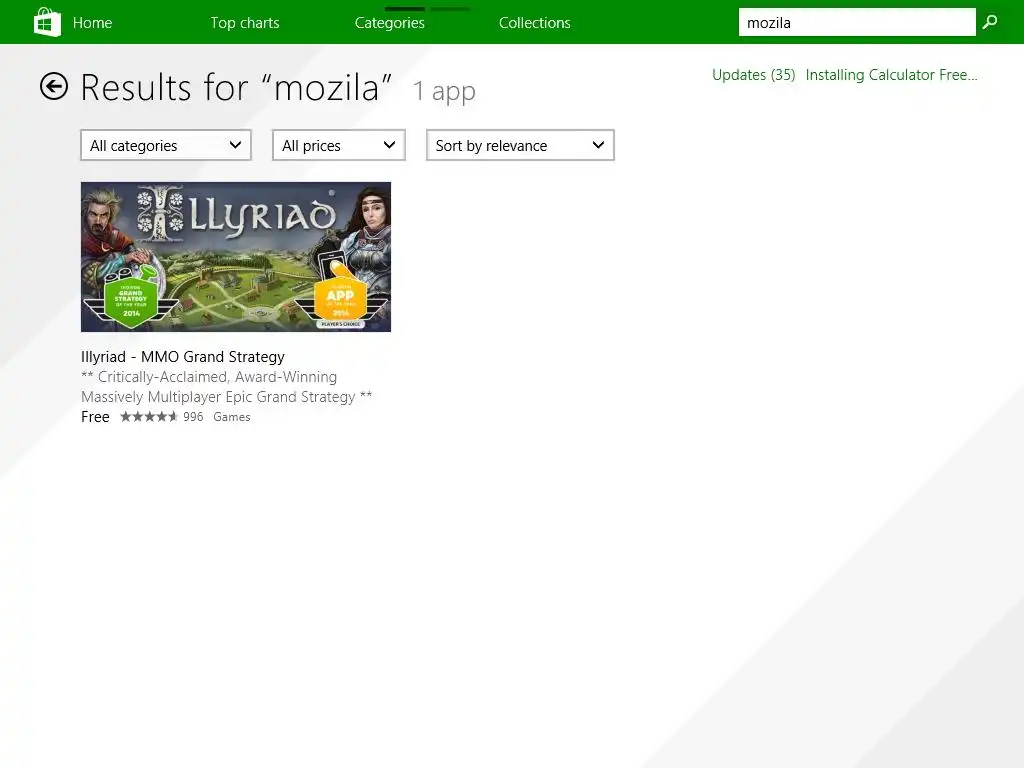Click the 1 app result count
Viewport: 1024px width, 768px height.
click(444, 91)
